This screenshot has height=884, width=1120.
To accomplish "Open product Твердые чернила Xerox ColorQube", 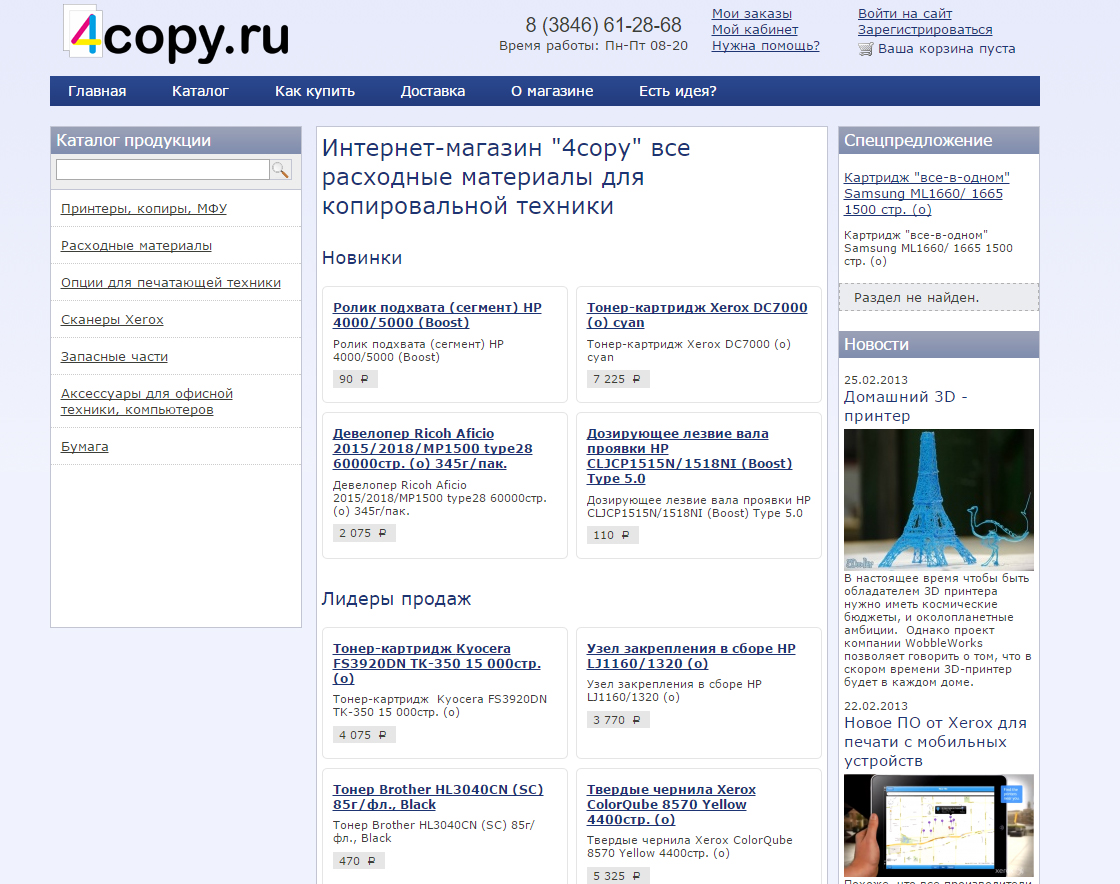I will click(671, 804).
